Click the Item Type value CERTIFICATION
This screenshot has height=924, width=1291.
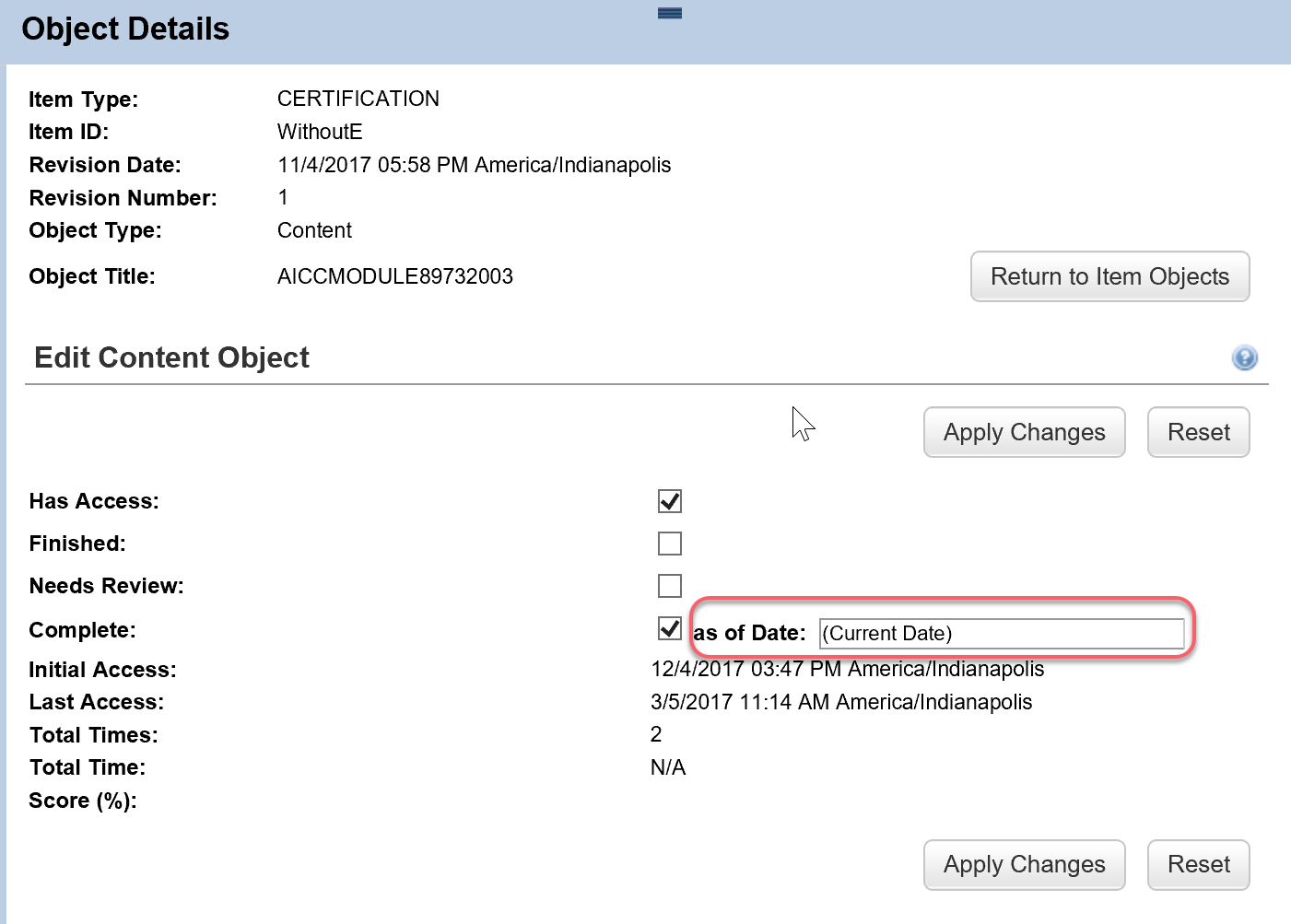(358, 99)
